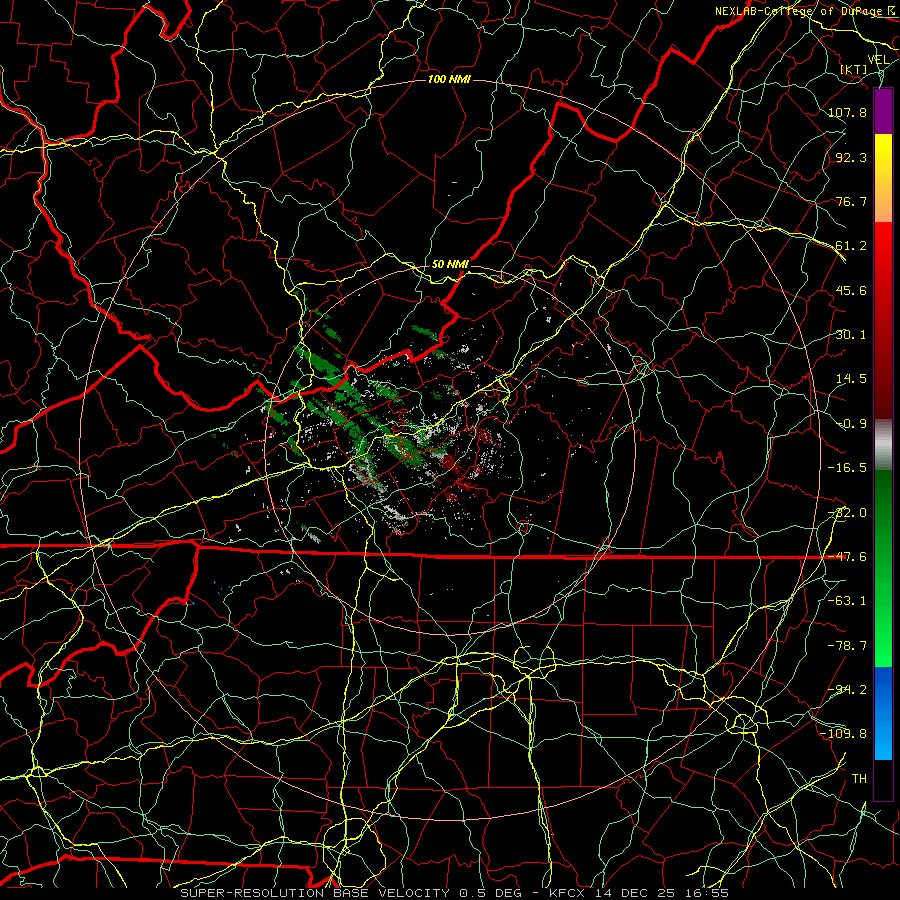Click the -16.5 legend value
The width and height of the screenshot is (900, 900).
[847, 468]
